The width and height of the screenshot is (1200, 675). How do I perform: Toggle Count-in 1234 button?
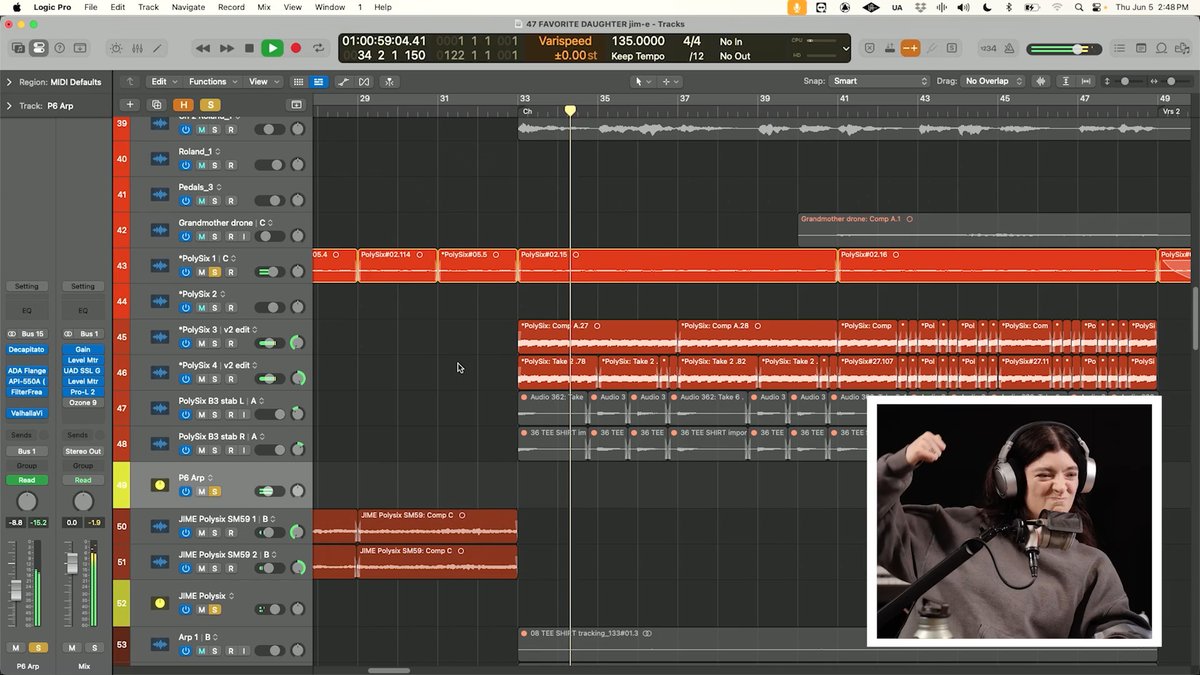pyautogui.click(x=988, y=48)
